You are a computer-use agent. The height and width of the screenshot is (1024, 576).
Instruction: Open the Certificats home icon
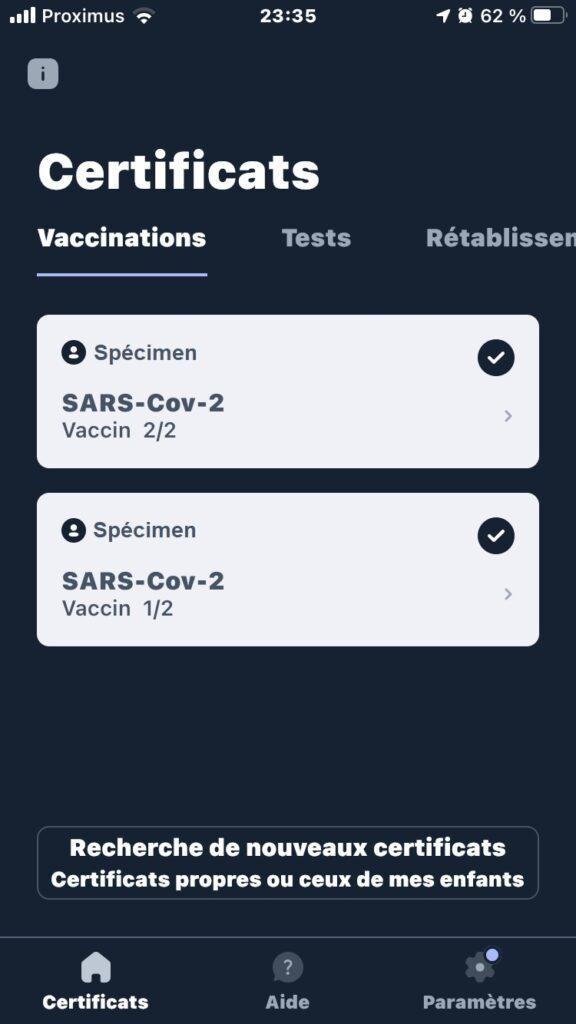coord(96,967)
